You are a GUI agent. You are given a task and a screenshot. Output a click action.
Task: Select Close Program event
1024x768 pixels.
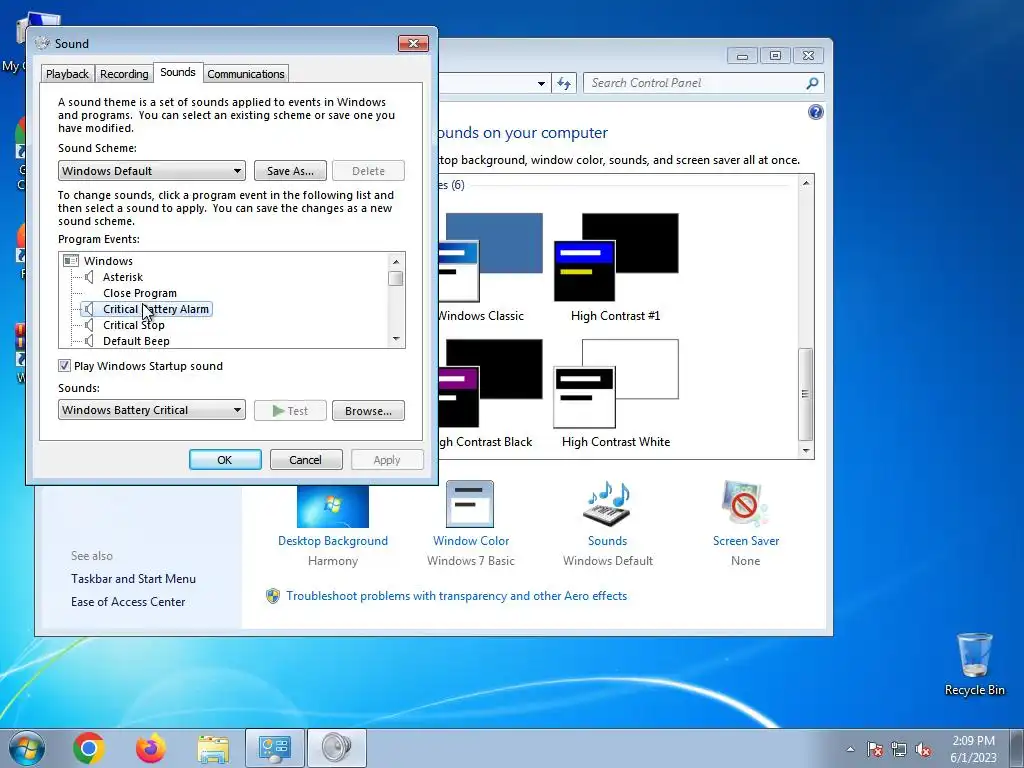[x=140, y=293]
